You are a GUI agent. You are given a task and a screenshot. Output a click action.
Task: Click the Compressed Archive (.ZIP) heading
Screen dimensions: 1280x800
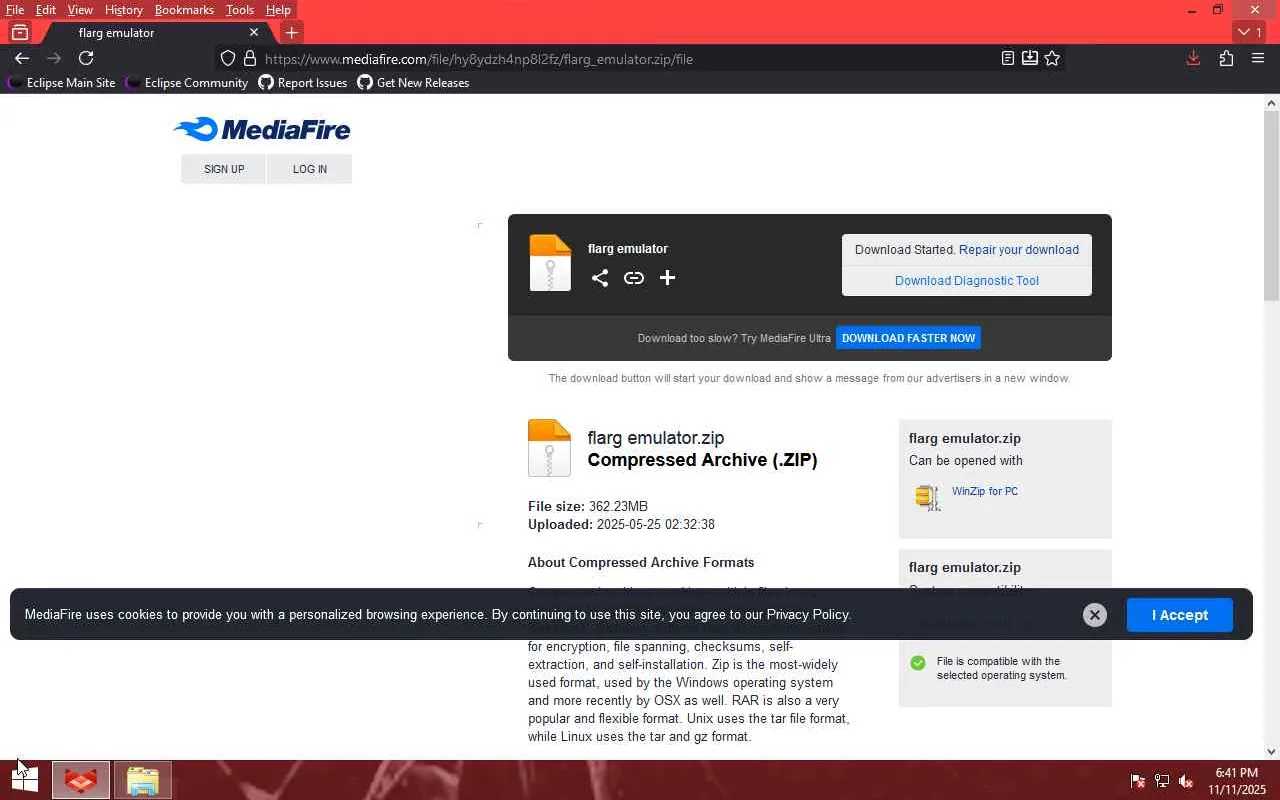click(x=702, y=460)
